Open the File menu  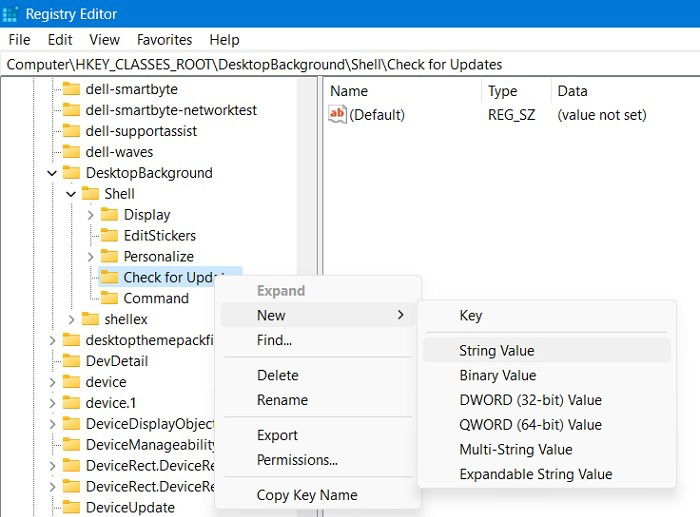coord(19,40)
